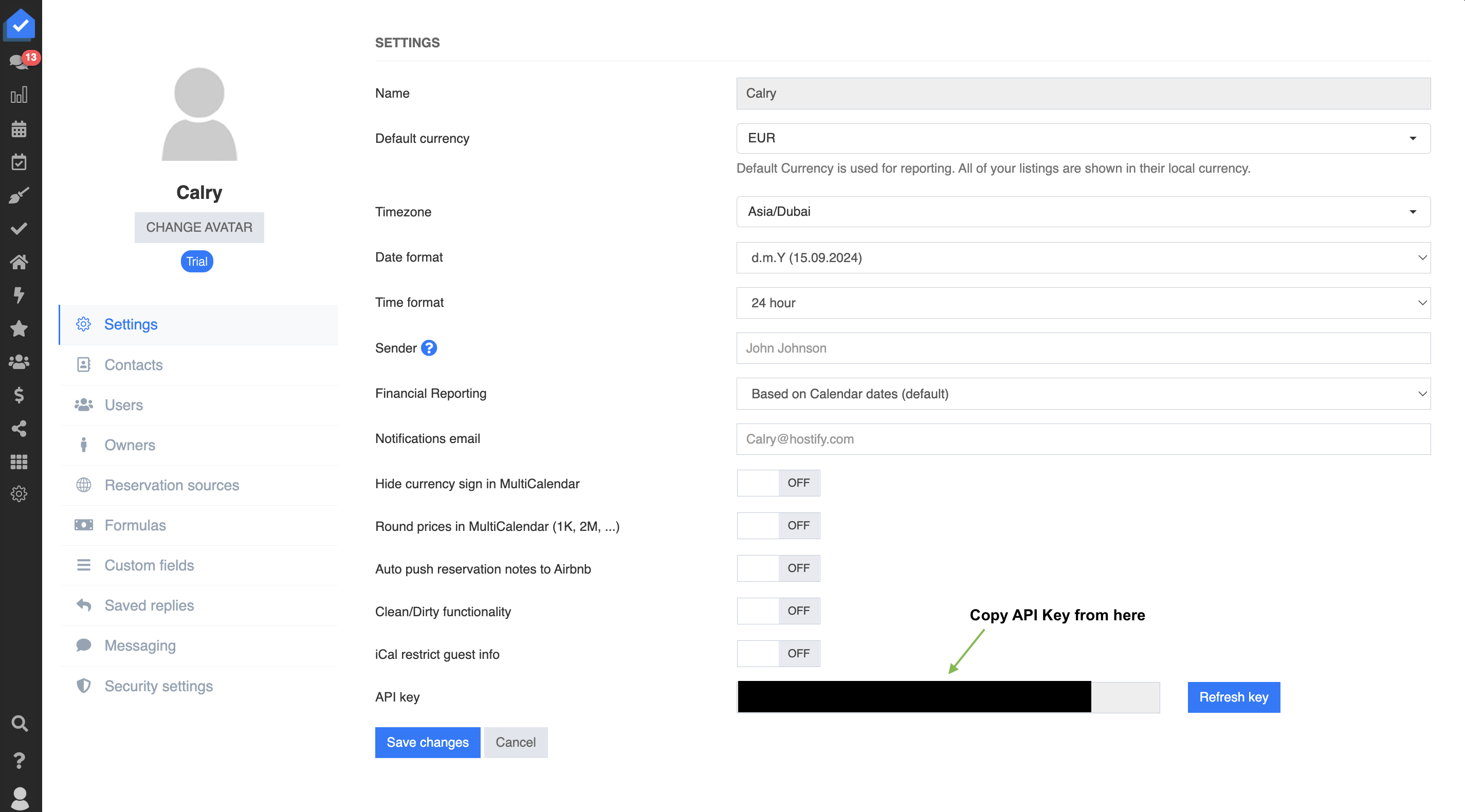Open the Default currency EUR dropdown

point(1083,138)
